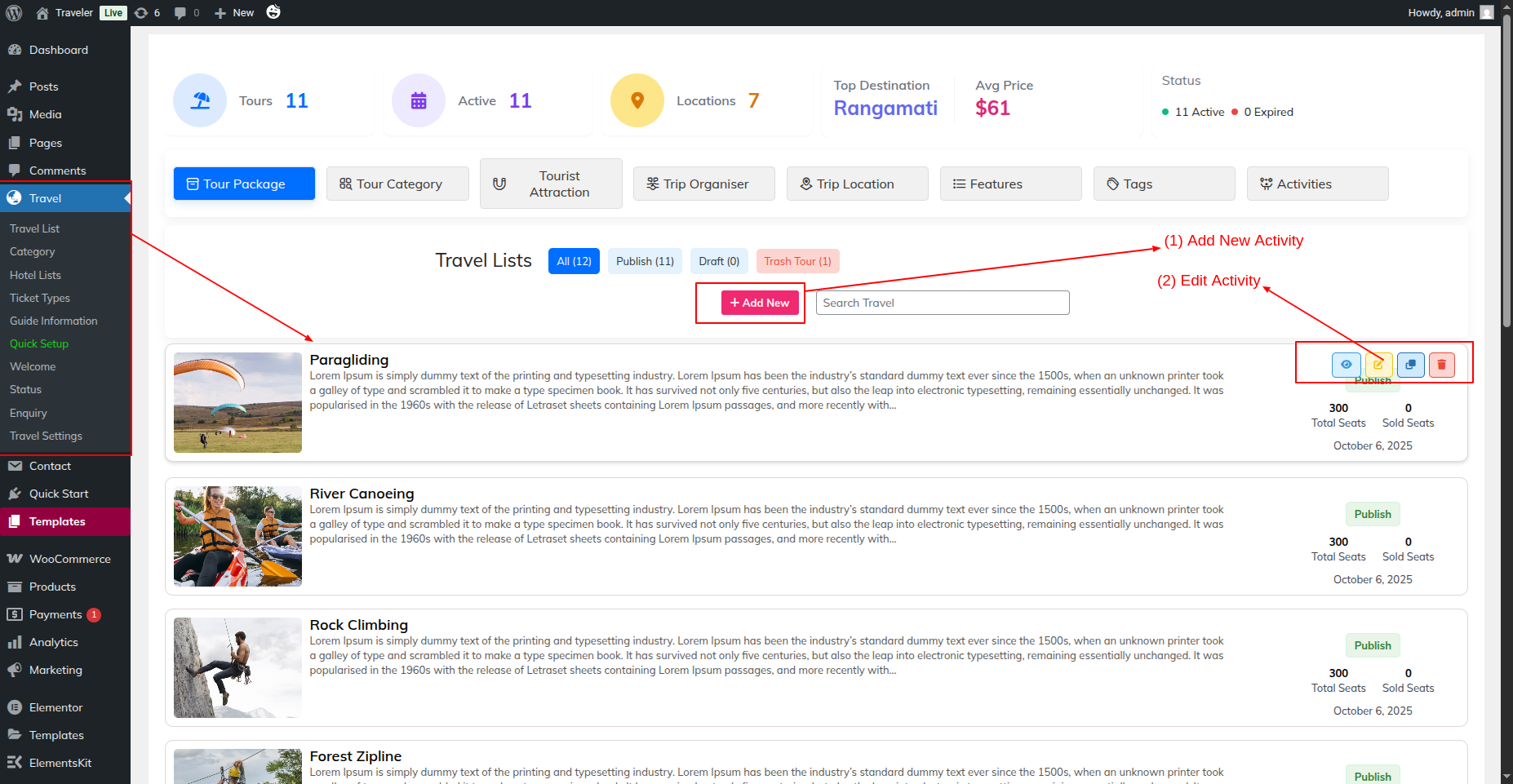Click the WordPress logo in admin bar

(14, 12)
